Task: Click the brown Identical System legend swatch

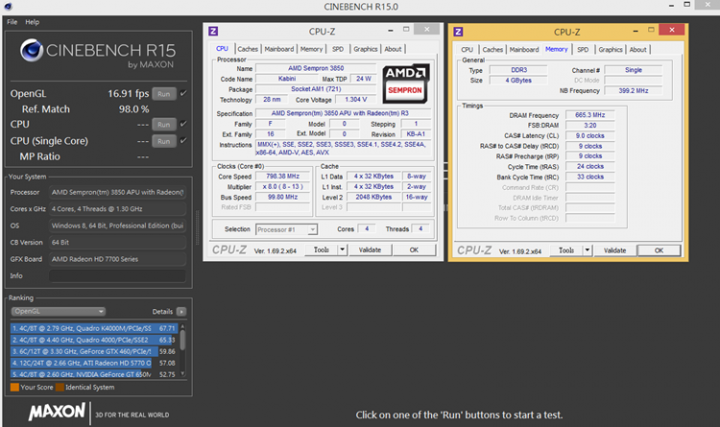Action: [x=60, y=387]
